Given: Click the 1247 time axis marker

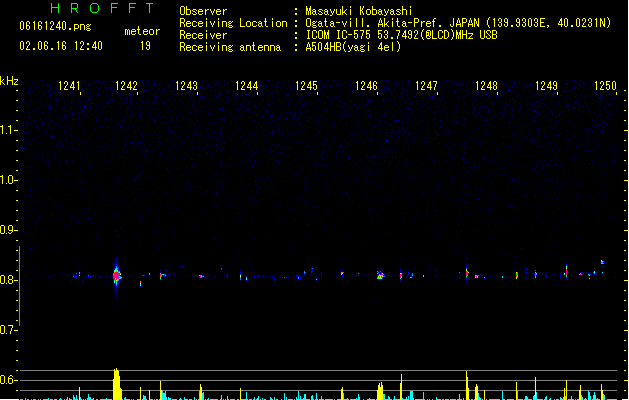Looking at the screenshot, I should (426, 86).
